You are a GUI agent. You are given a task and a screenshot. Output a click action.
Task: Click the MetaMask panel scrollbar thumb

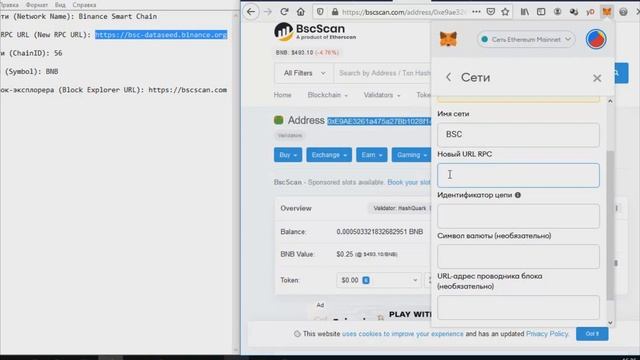610,225
